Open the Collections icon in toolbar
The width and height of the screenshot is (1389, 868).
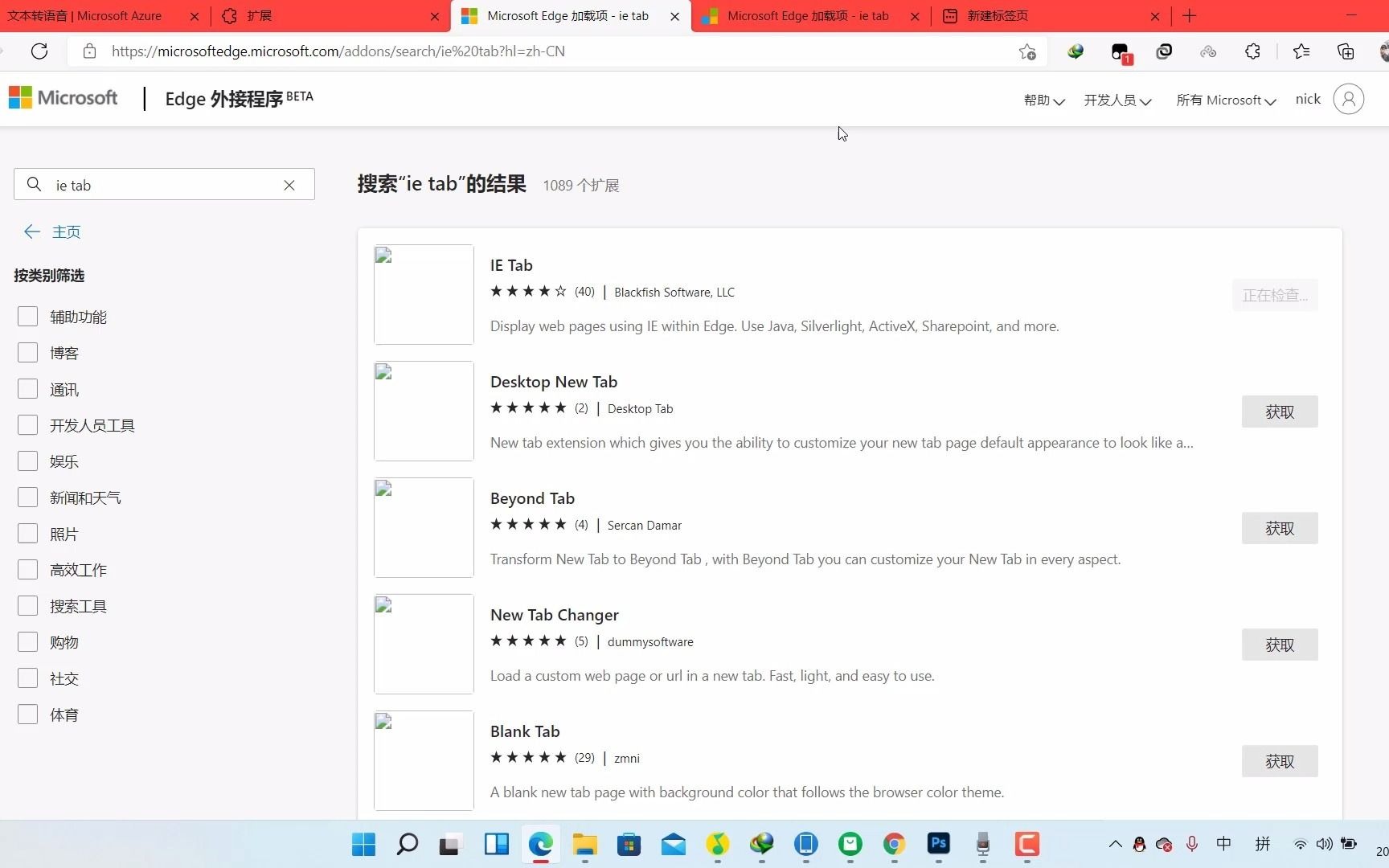1346,51
